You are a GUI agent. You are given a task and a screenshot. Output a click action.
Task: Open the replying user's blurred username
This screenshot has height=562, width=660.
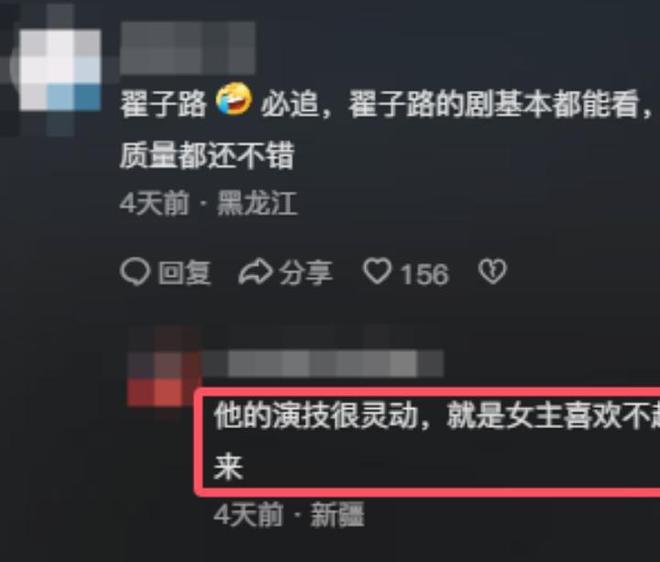point(323,363)
